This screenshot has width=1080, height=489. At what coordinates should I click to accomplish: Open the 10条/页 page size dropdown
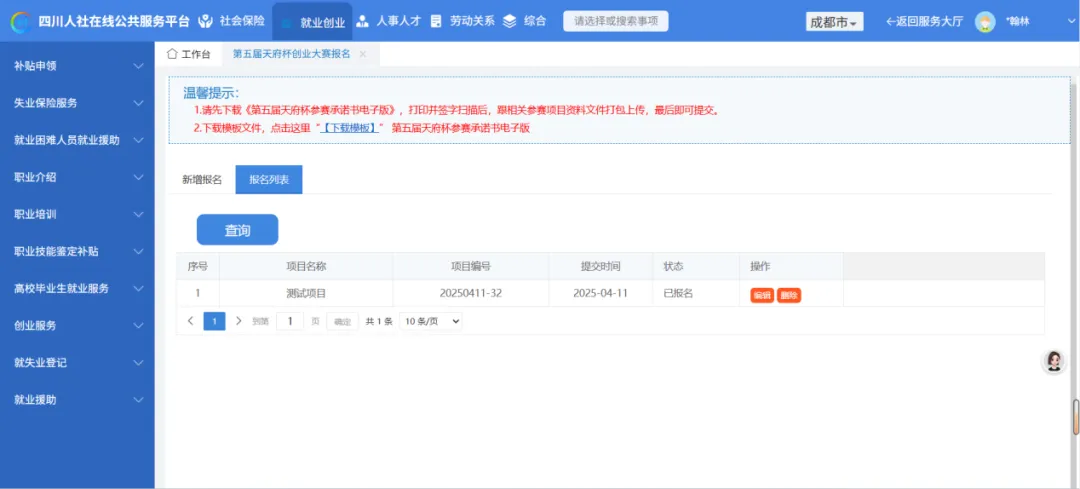(x=430, y=321)
